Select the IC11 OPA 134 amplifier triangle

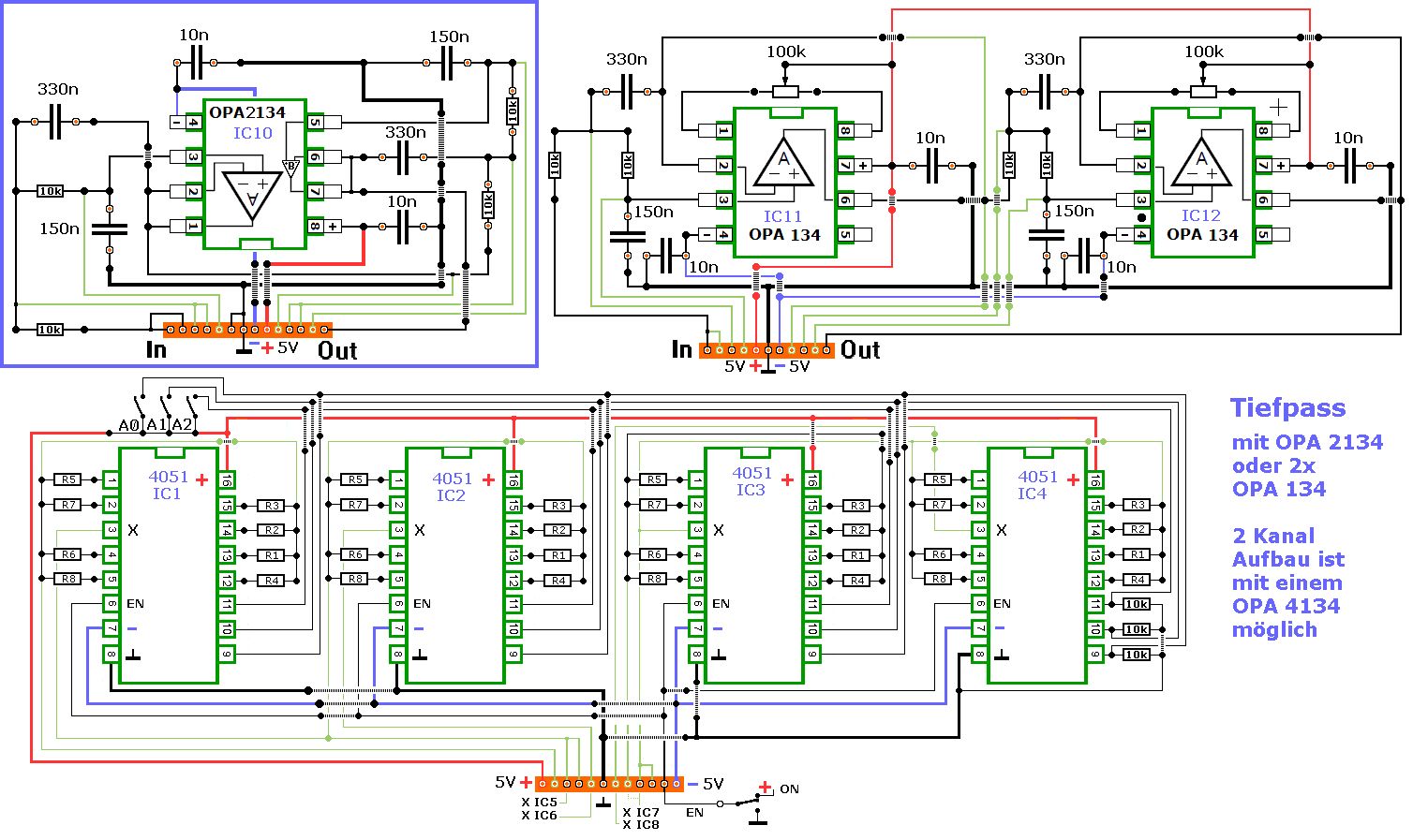783,164
